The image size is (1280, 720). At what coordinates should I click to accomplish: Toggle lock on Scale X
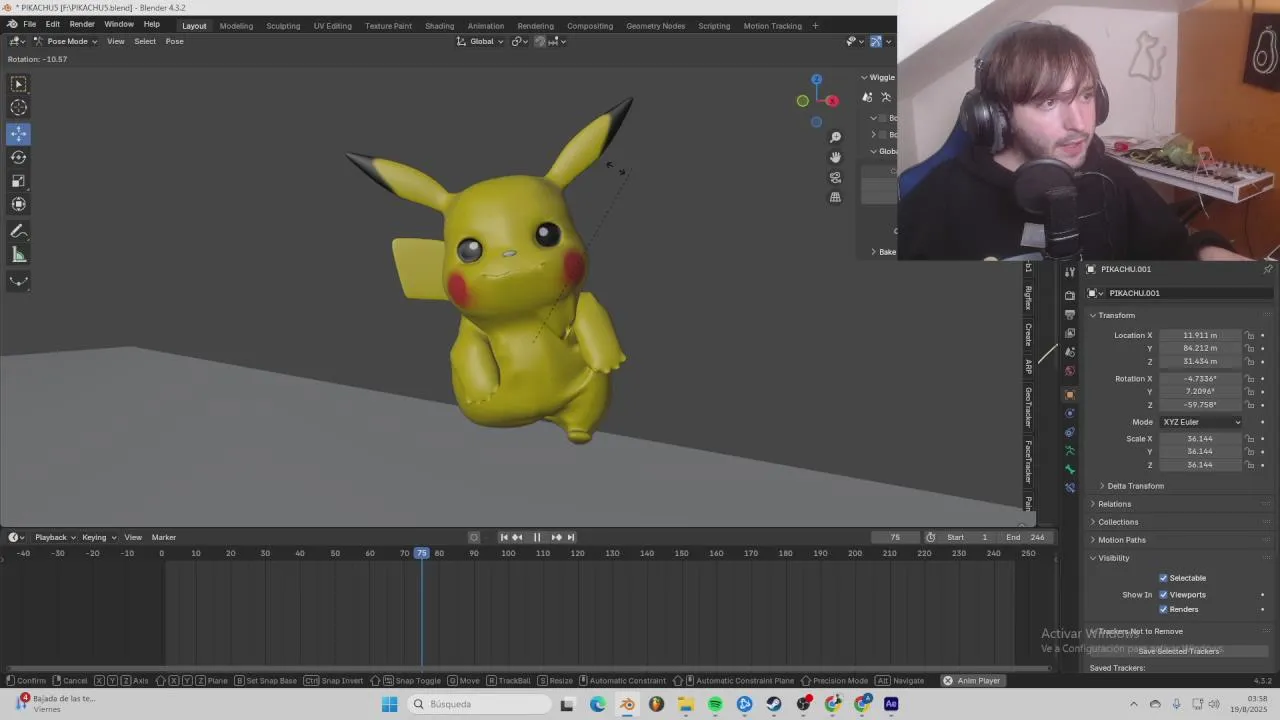point(1250,439)
